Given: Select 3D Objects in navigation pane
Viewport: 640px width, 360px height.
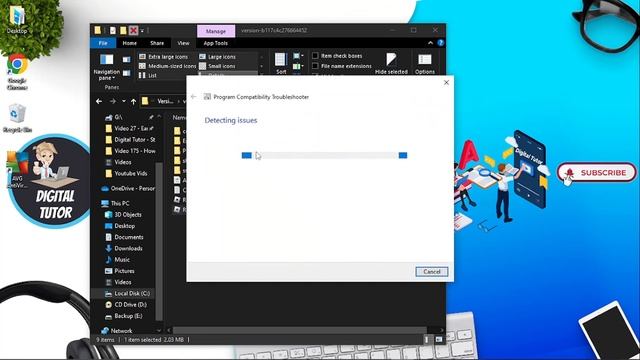Looking at the screenshot, I should (123, 214).
